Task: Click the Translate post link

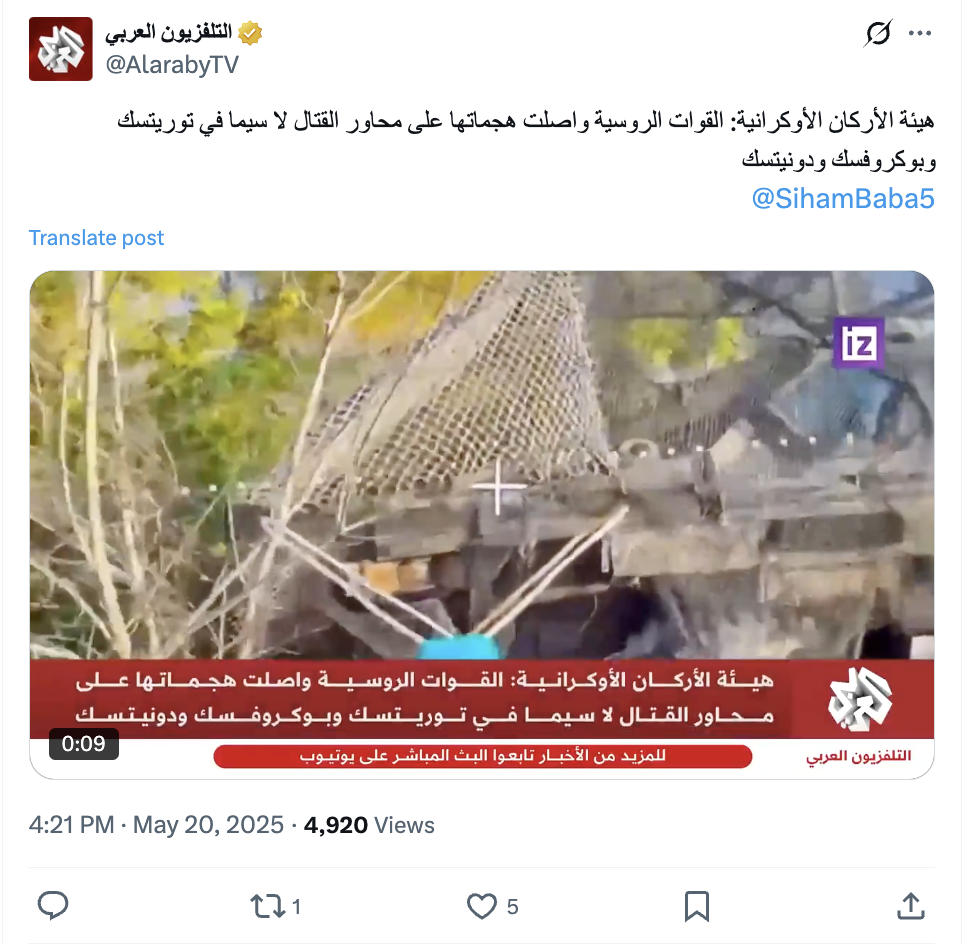Action: pos(97,238)
